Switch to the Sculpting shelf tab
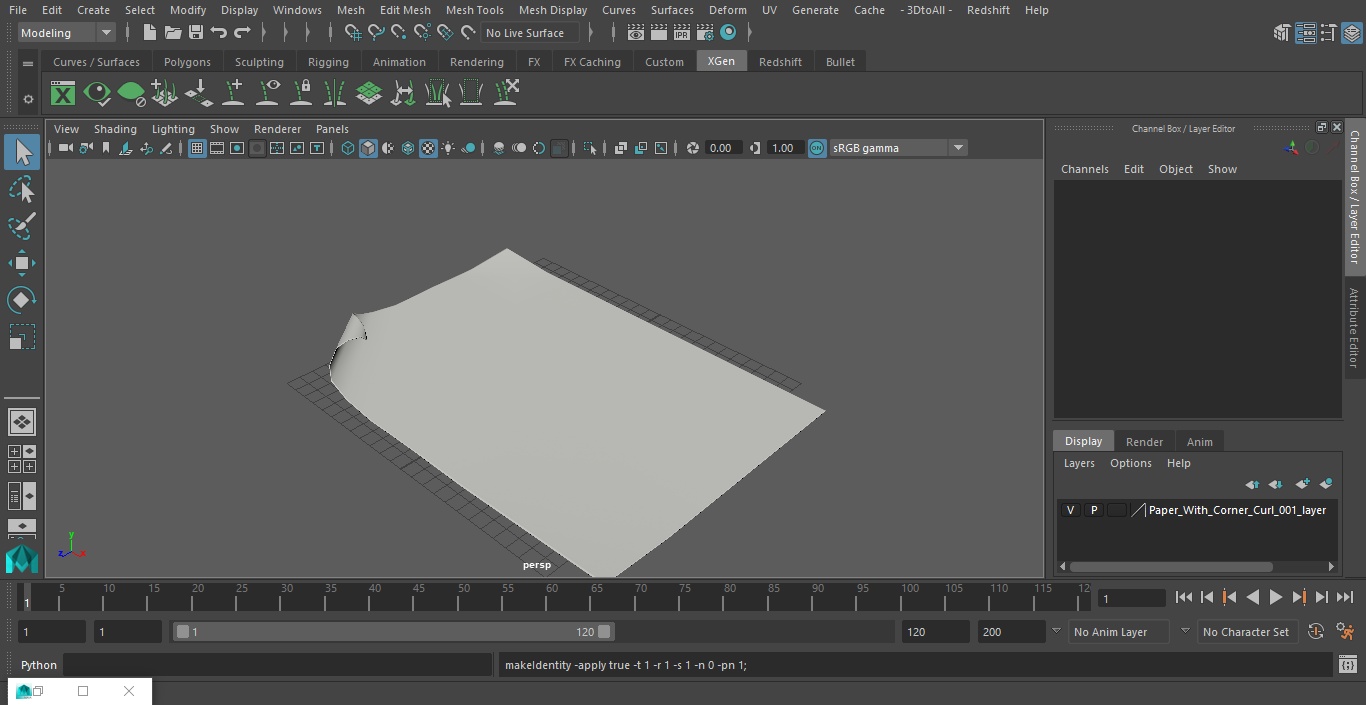Image resolution: width=1366 pixels, height=705 pixels. (259, 62)
